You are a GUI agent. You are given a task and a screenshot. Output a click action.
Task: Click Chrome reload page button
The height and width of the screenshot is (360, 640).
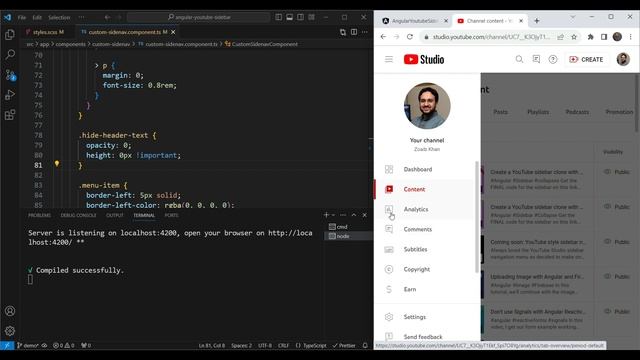click(410, 37)
